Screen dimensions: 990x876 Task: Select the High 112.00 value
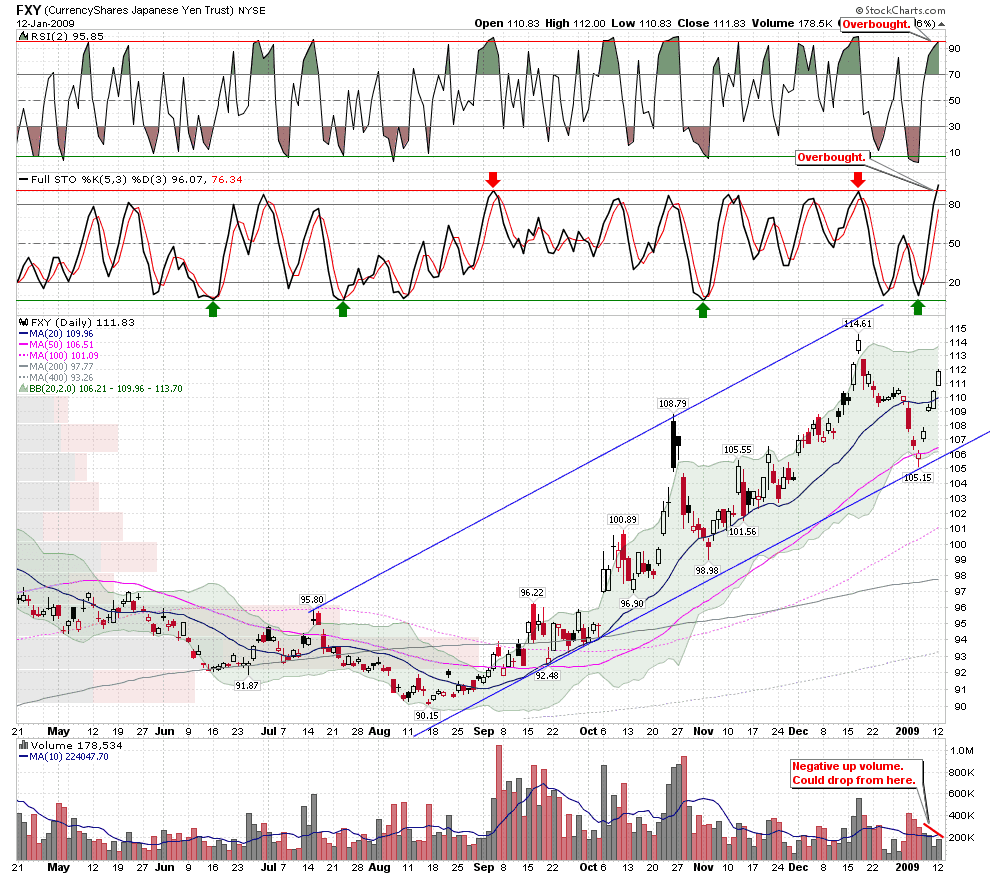pyautogui.click(x=575, y=23)
